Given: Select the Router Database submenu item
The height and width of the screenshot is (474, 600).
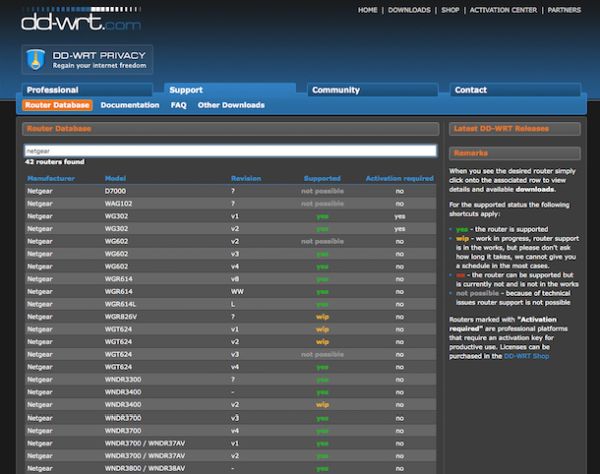Looking at the screenshot, I should coord(57,105).
